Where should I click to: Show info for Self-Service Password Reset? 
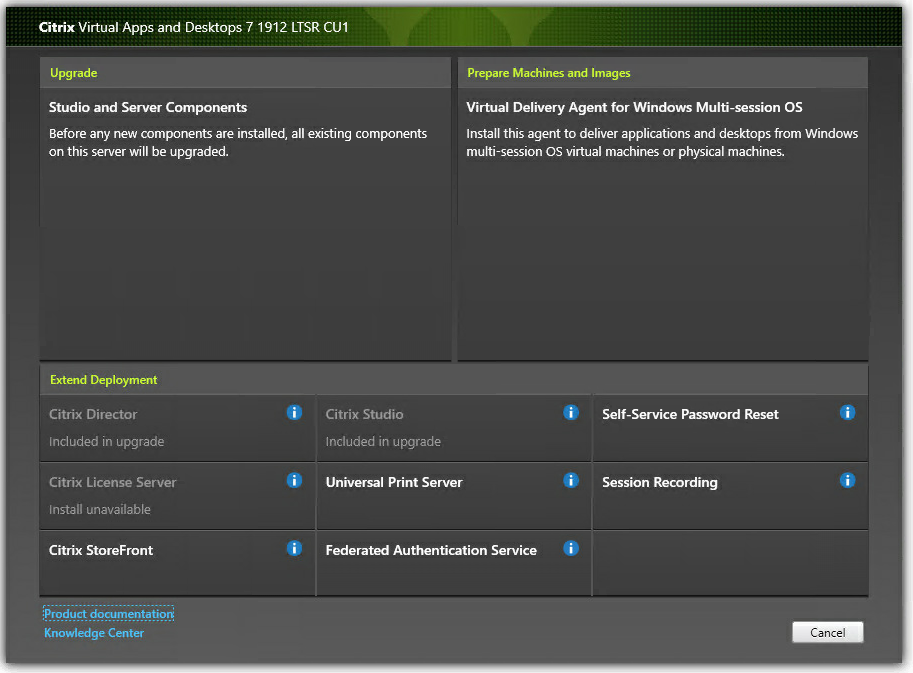pyautogui.click(x=847, y=413)
